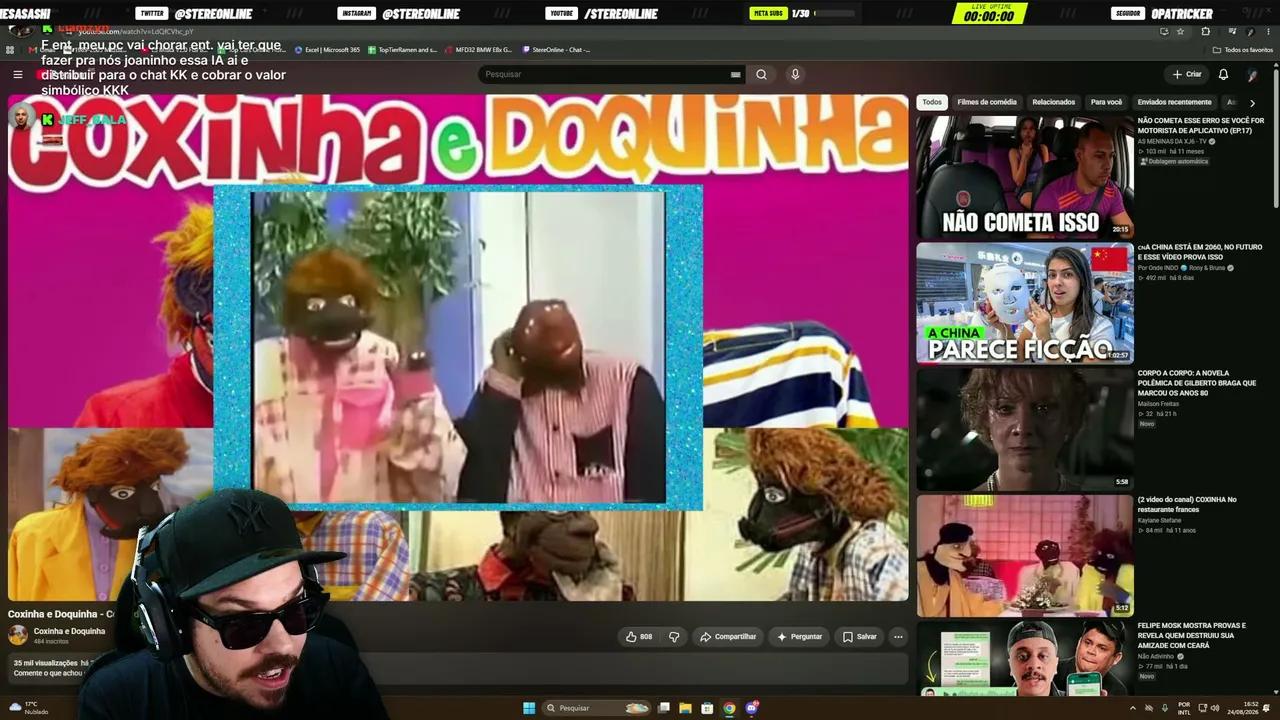Open the Gmail bookmark icon
This screenshot has height=720, width=1280.
(x=33, y=49)
